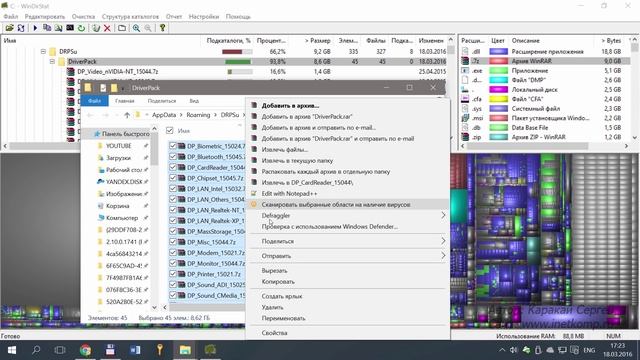Image resolution: width=640 pixels, height=360 pixels.
Task: Expand the Defraggler submenu arrow
Action: [x=443, y=215]
